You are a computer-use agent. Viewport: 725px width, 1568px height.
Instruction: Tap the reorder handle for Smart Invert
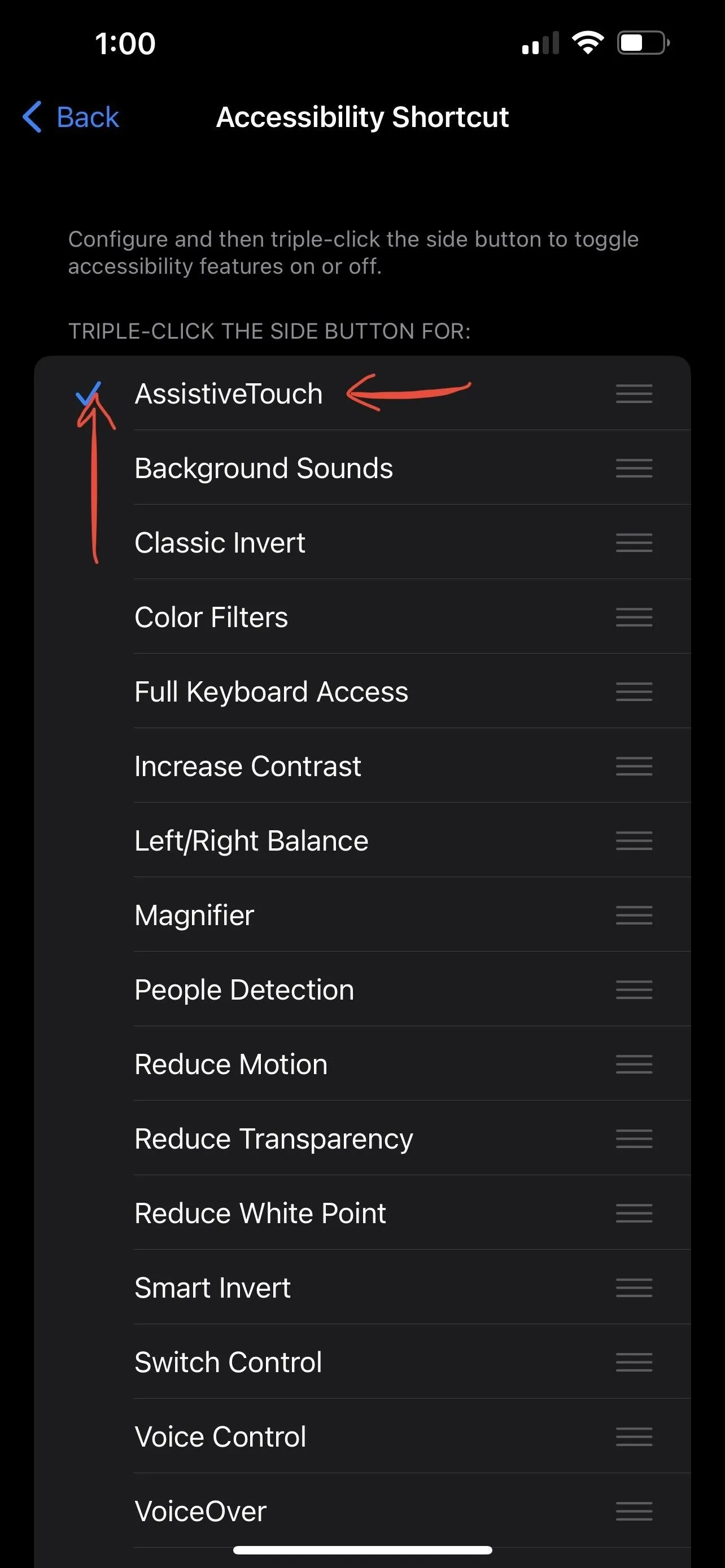coord(634,1287)
